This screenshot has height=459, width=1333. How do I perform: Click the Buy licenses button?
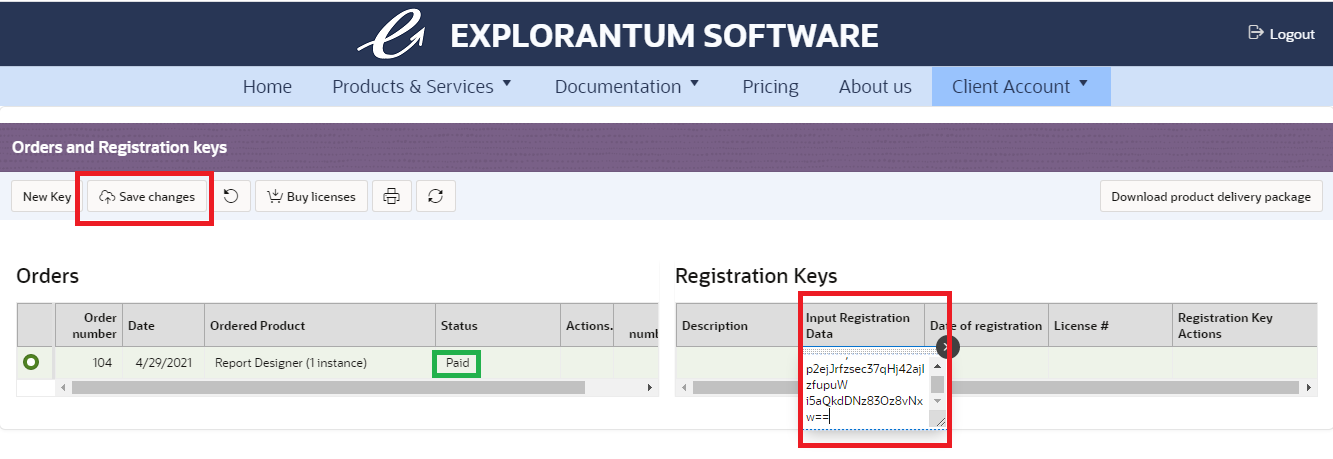pyautogui.click(x=312, y=196)
